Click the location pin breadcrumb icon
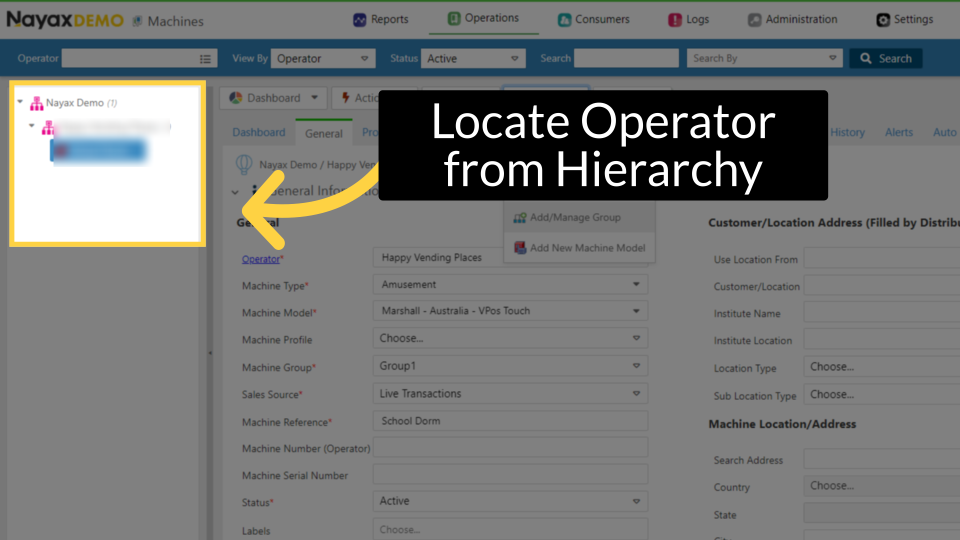The image size is (960, 540). tap(244, 165)
